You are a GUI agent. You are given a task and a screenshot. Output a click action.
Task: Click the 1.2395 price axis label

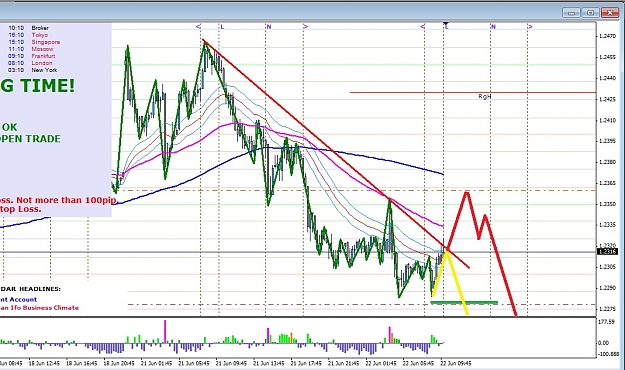click(607, 141)
